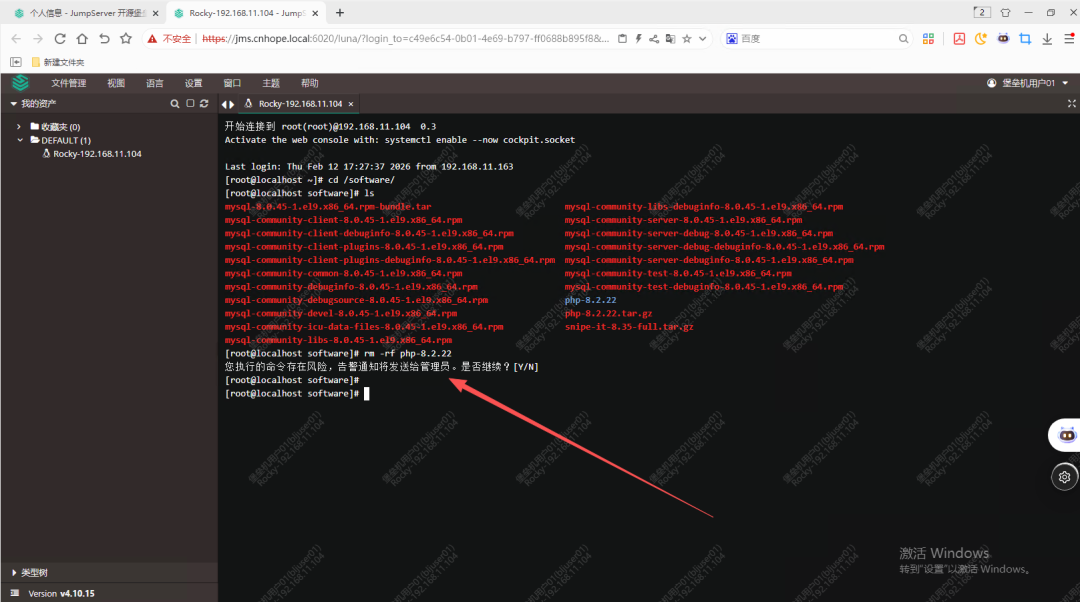Click the red PDF tool icon
The height and width of the screenshot is (602, 1080).
click(x=959, y=39)
